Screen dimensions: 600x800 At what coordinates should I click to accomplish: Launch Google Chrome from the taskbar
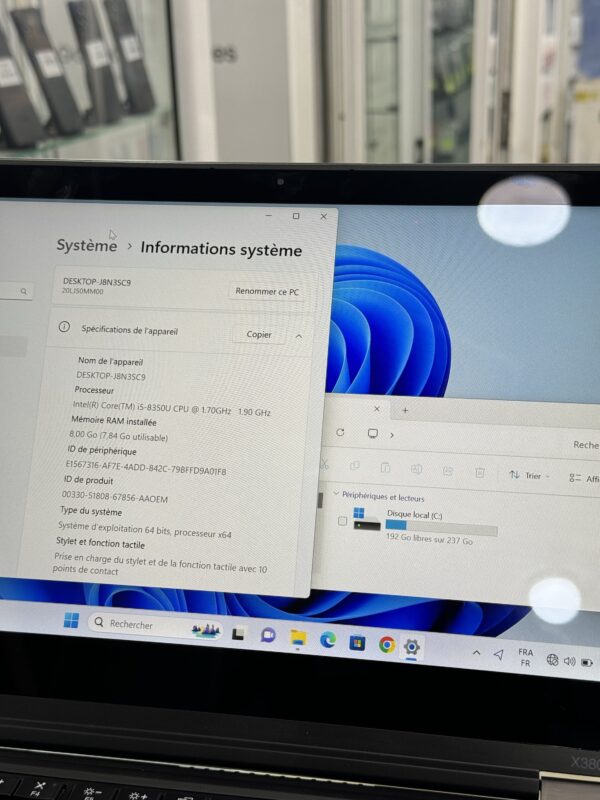tap(386, 644)
